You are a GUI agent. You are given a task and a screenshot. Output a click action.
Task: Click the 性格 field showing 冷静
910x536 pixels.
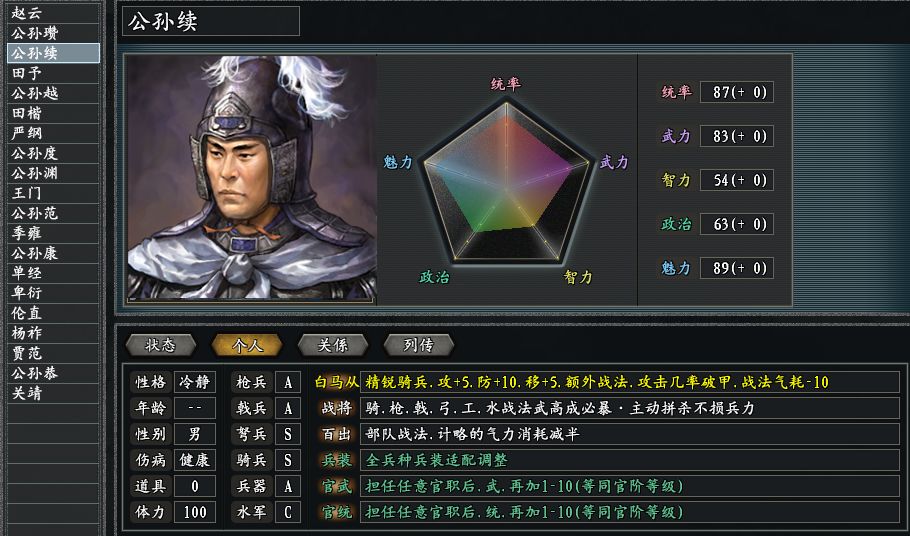click(x=195, y=382)
